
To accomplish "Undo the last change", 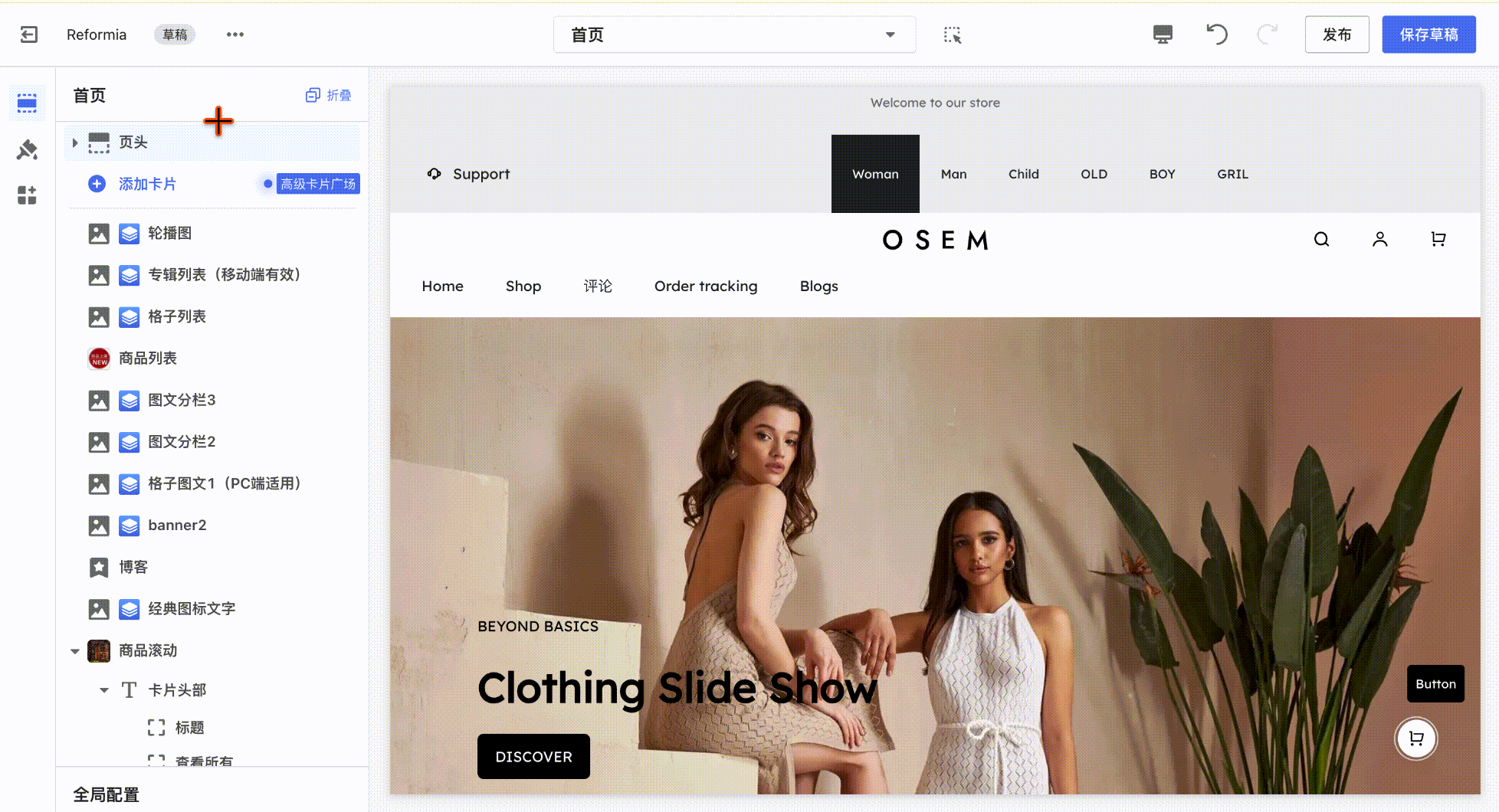I will [x=1216, y=34].
